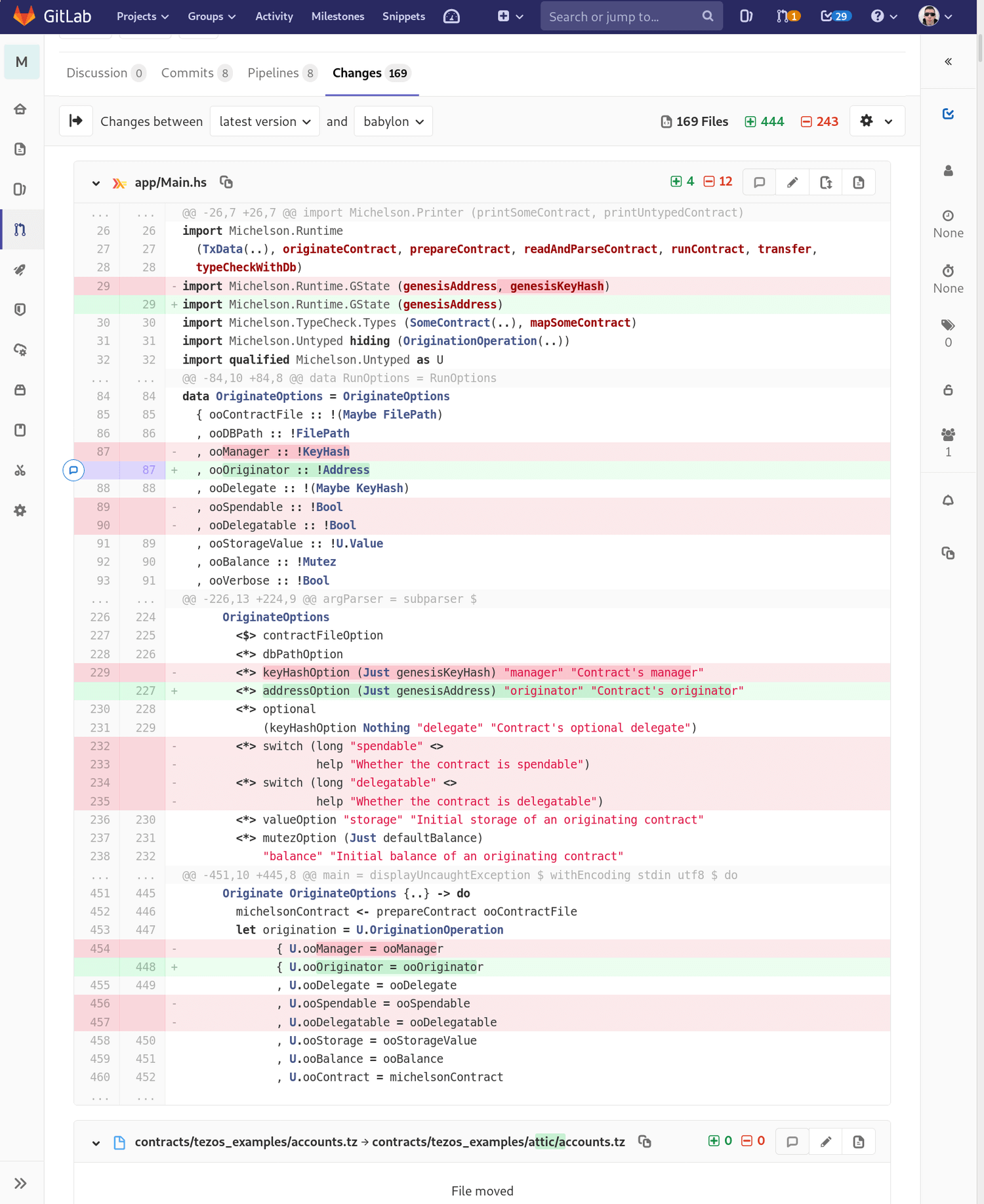Open the Projects menu
984x1204 pixels.
pyautogui.click(x=142, y=16)
